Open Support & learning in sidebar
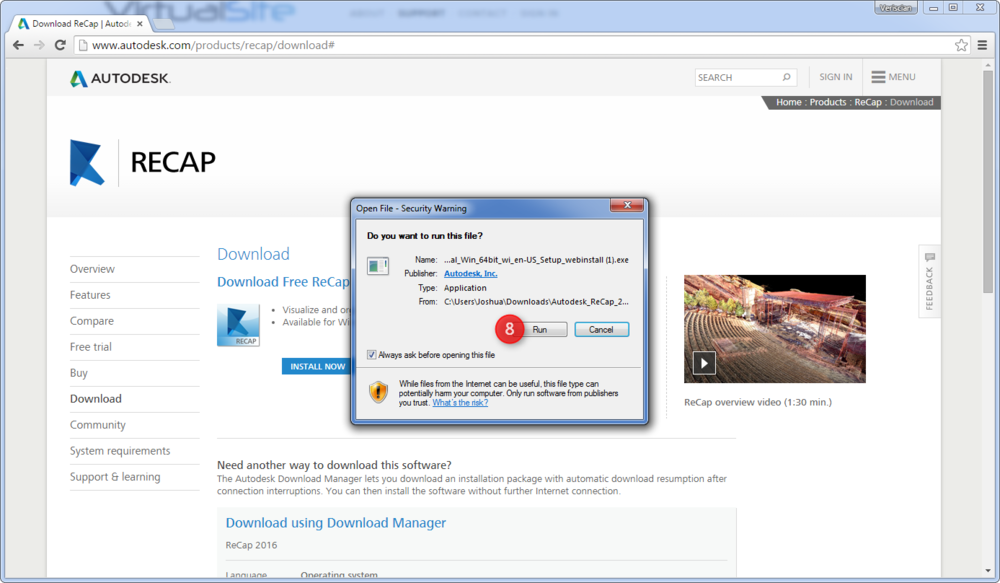The height and width of the screenshot is (583, 1000). pyautogui.click(x=115, y=476)
